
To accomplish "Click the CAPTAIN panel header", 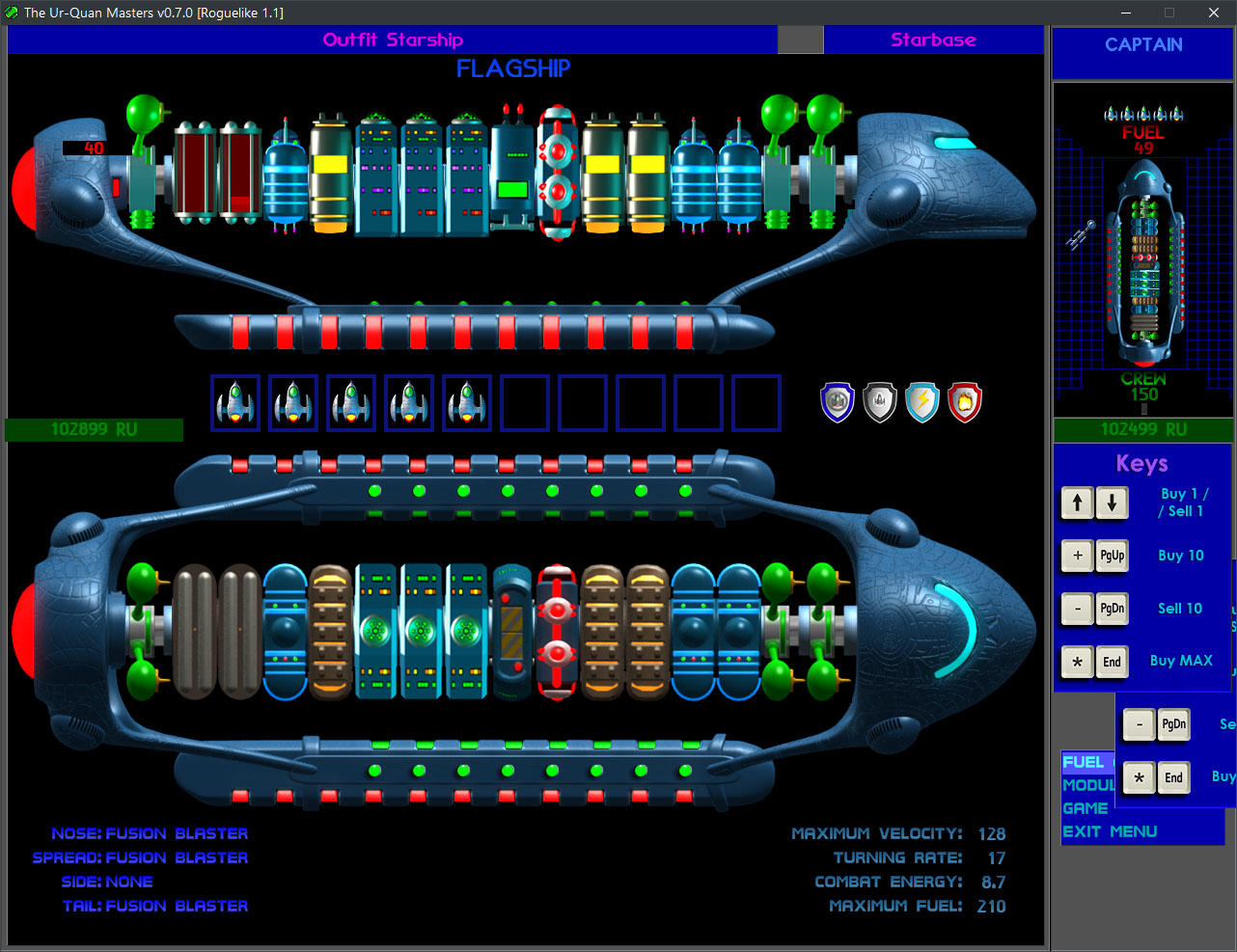I will [x=1143, y=44].
